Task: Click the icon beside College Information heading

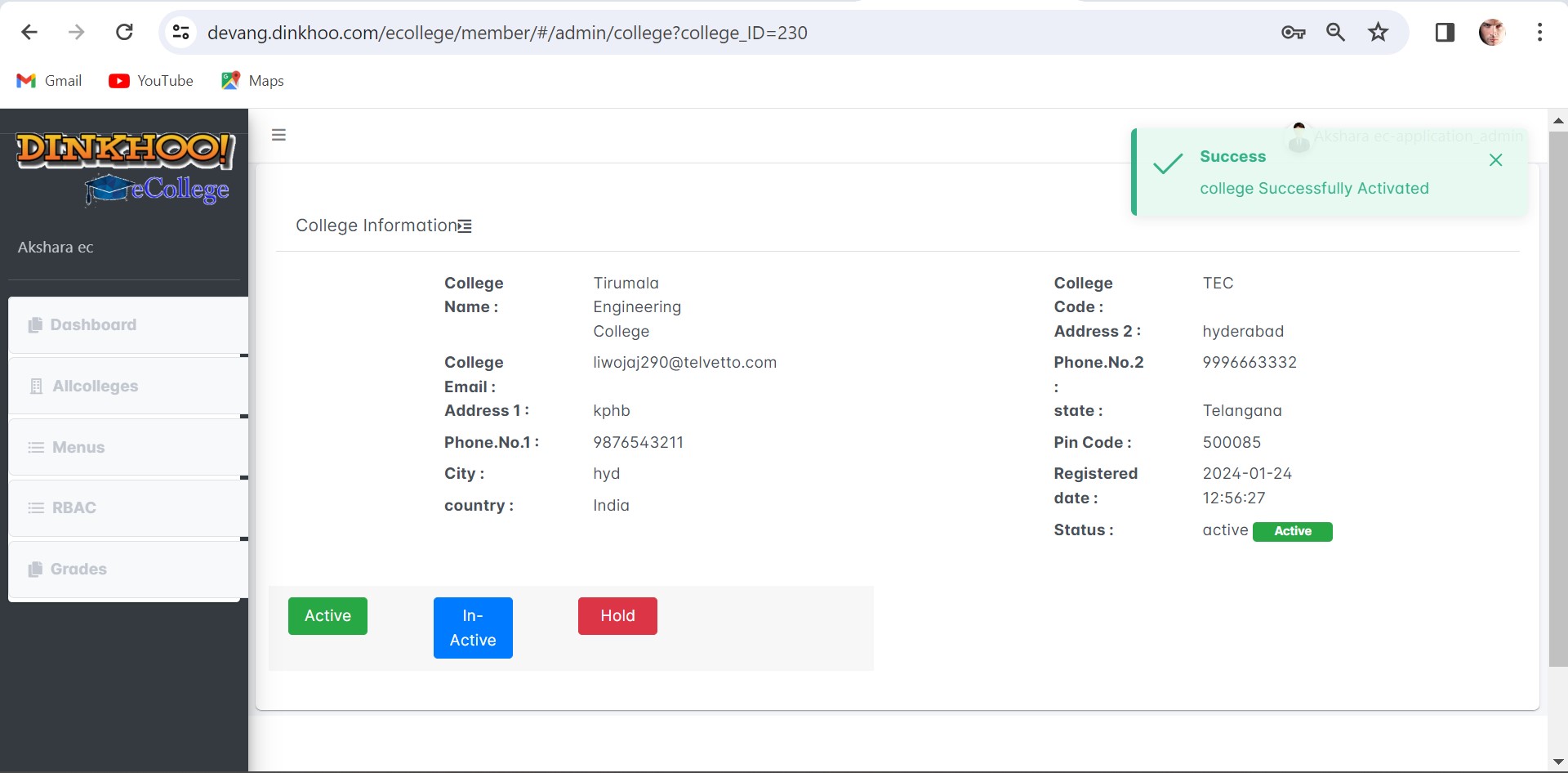Action: (x=465, y=226)
